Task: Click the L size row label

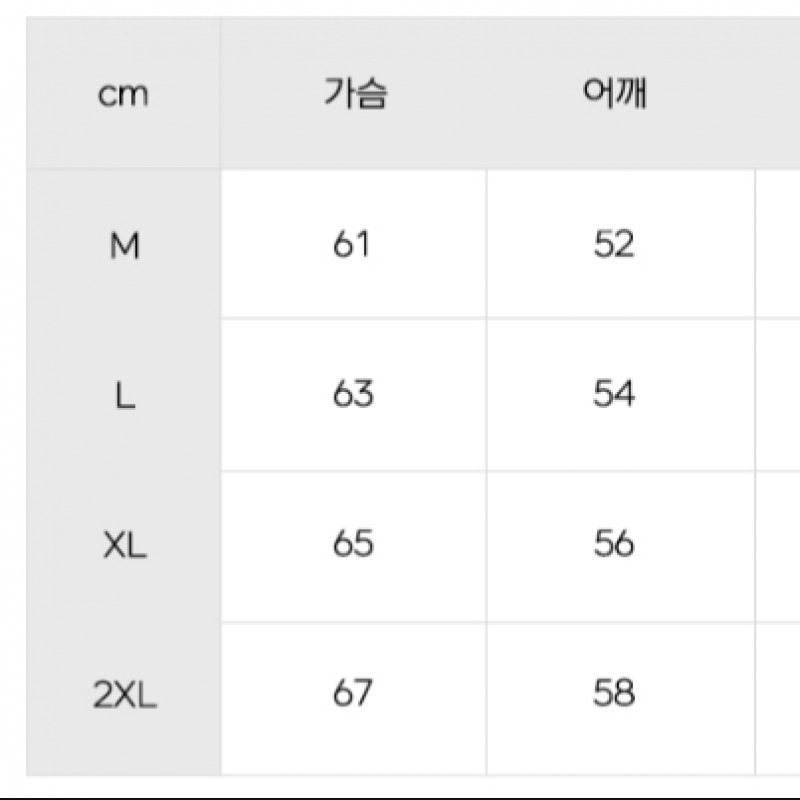Action: tap(123, 396)
